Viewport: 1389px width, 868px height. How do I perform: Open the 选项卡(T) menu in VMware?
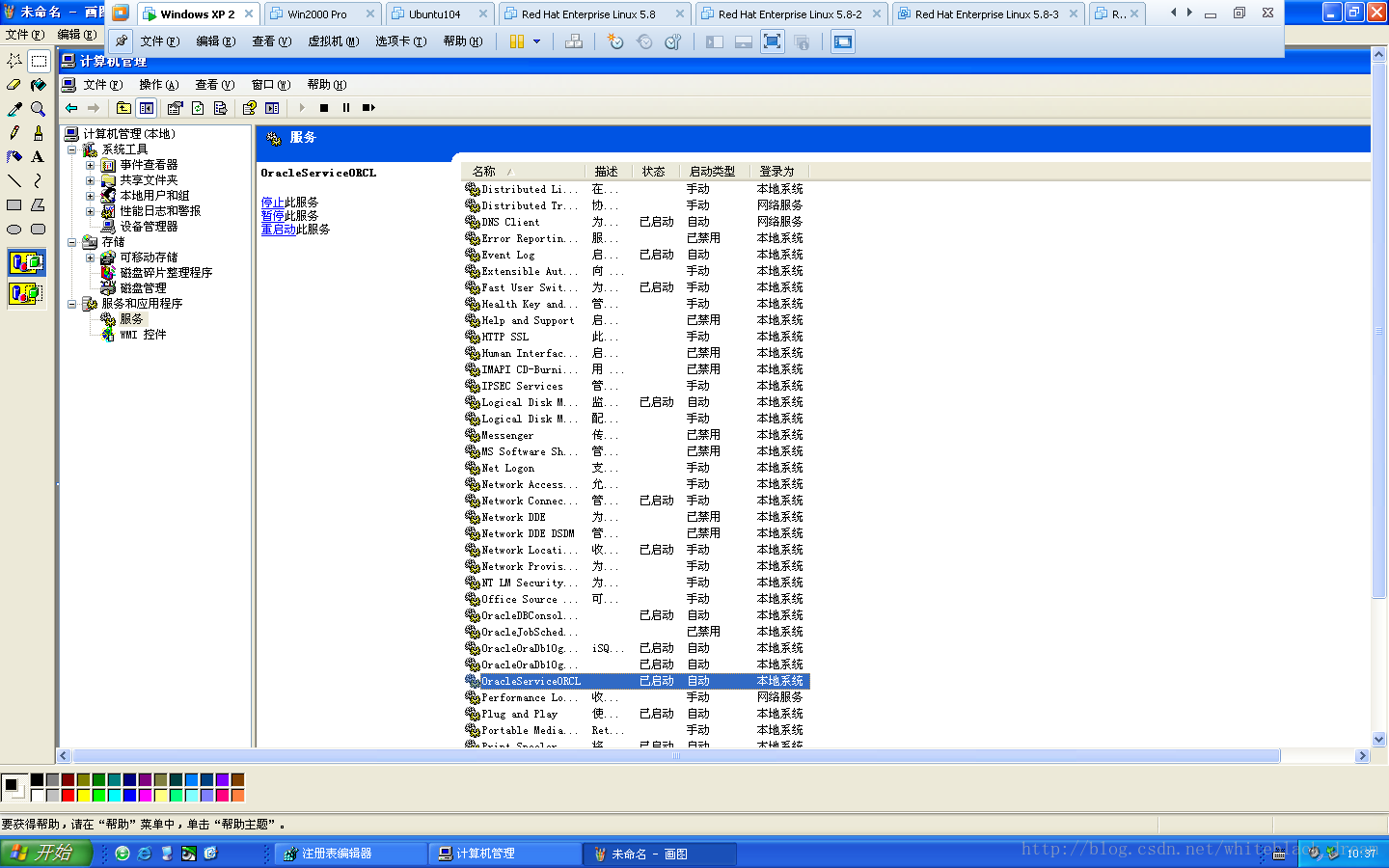click(400, 41)
